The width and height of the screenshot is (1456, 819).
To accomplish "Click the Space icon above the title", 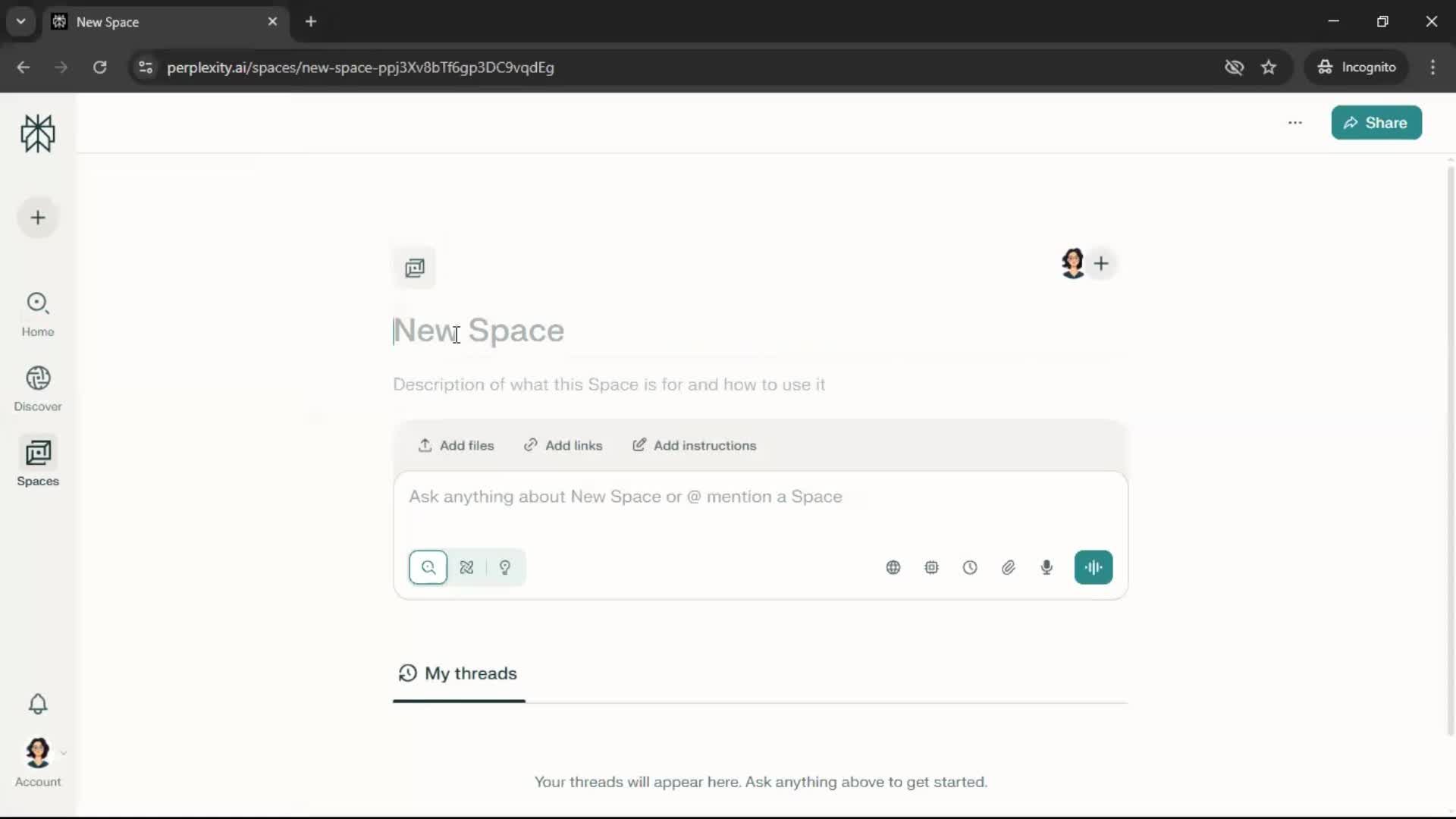I will pos(414,268).
